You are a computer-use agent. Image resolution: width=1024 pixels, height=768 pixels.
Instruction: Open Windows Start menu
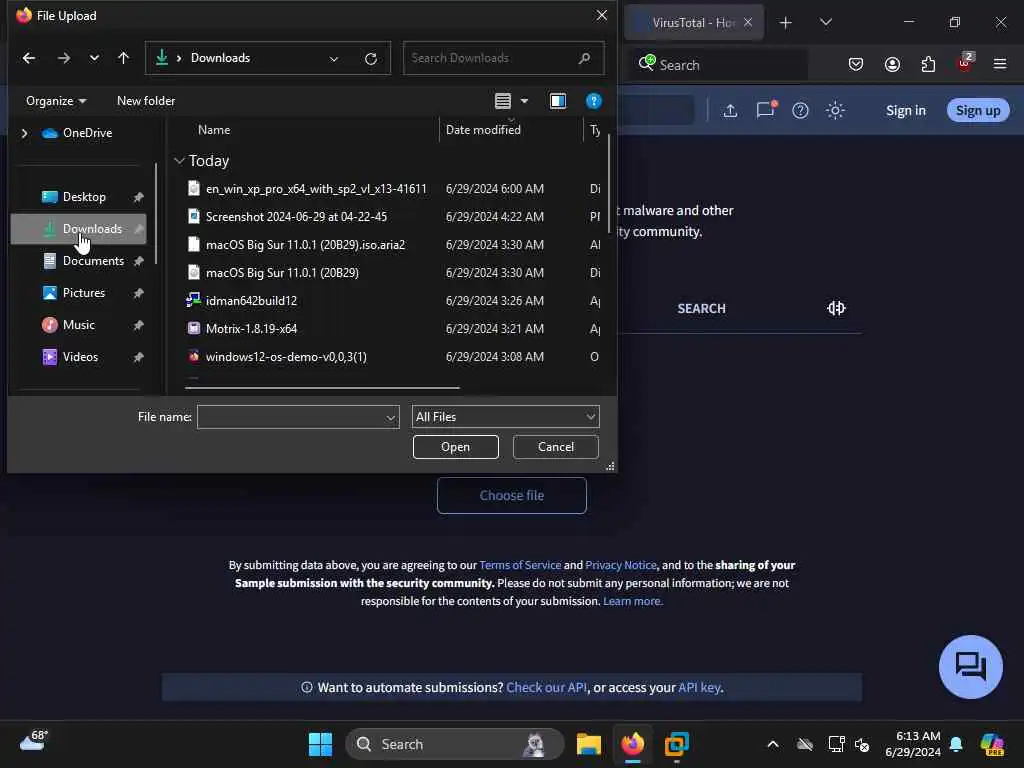[x=320, y=744]
